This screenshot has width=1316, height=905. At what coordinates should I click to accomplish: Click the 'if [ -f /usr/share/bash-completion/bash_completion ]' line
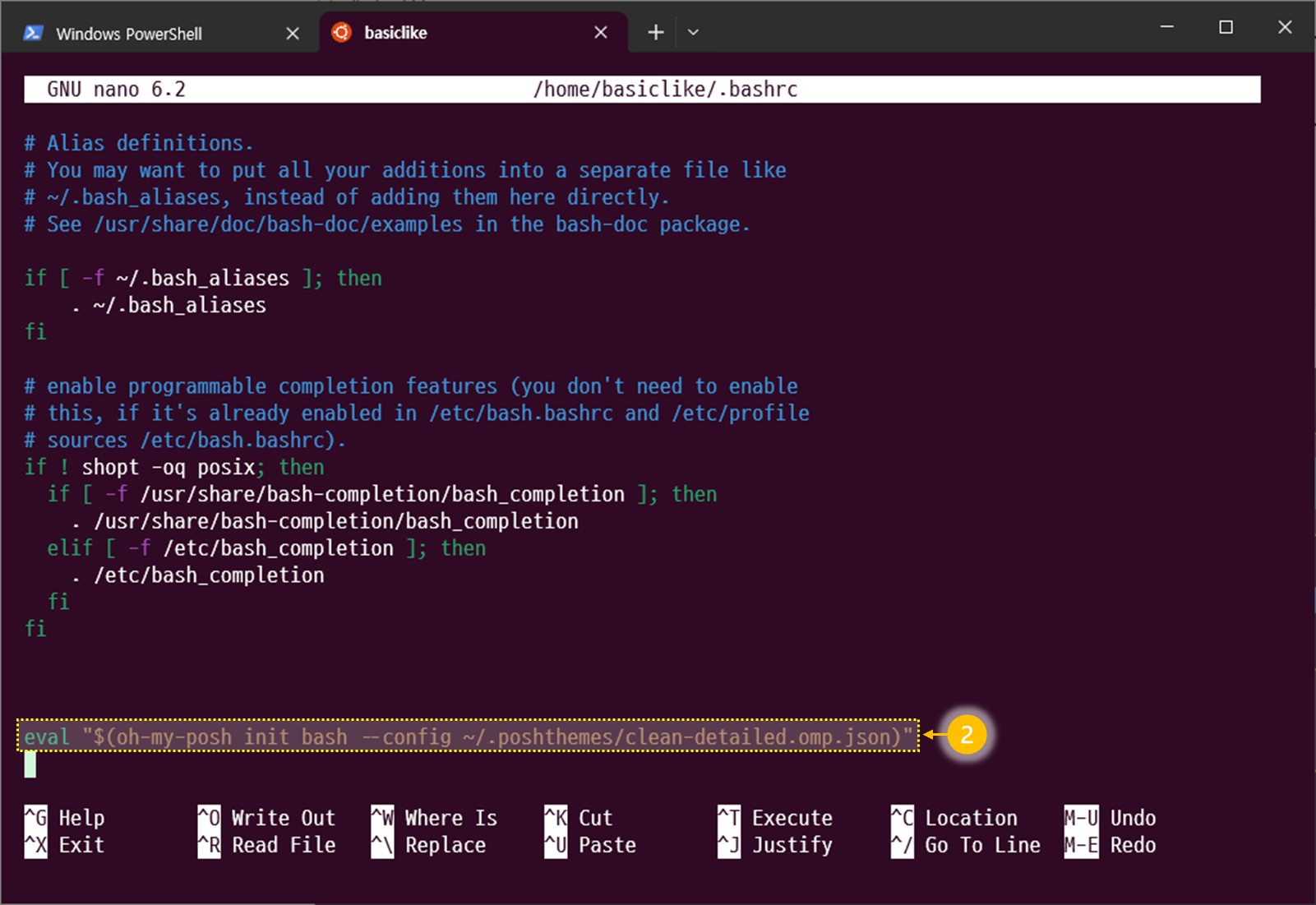[382, 494]
